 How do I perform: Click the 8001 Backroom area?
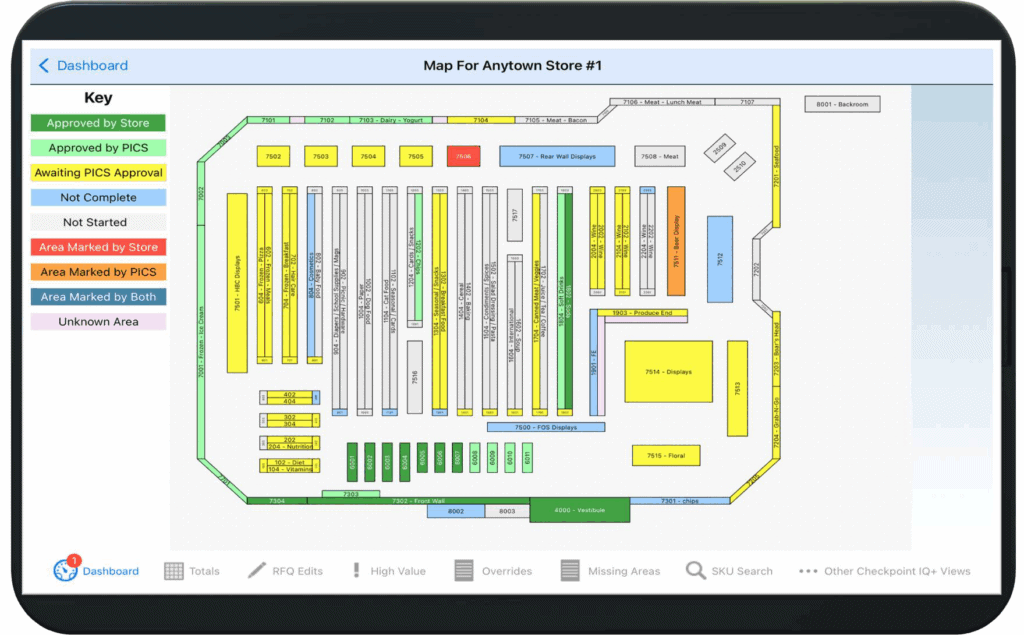coord(841,104)
